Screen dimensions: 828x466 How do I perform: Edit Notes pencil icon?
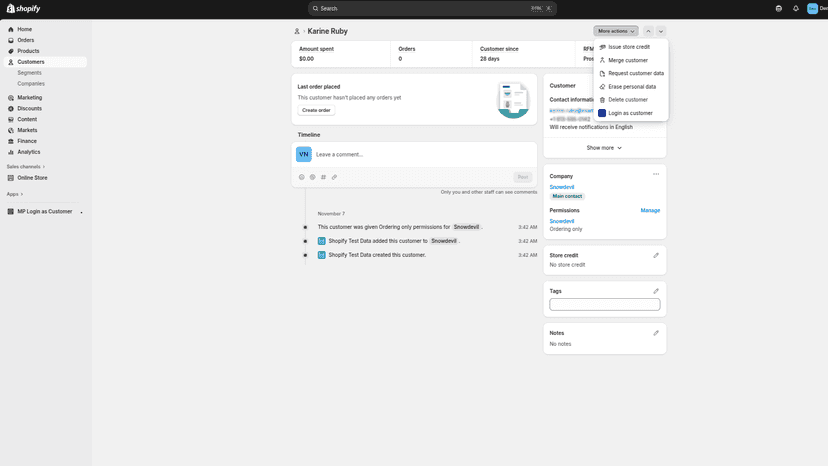(656, 333)
